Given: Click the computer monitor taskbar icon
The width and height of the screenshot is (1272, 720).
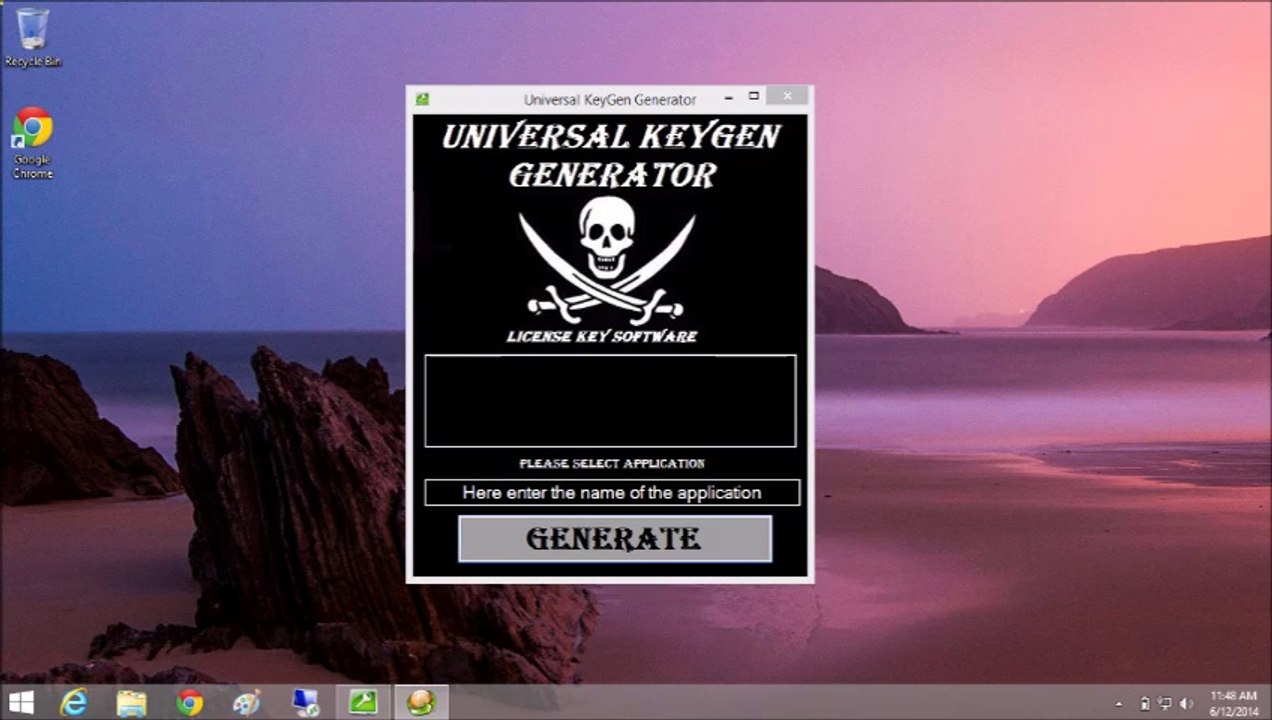Looking at the screenshot, I should click(x=305, y=703).
